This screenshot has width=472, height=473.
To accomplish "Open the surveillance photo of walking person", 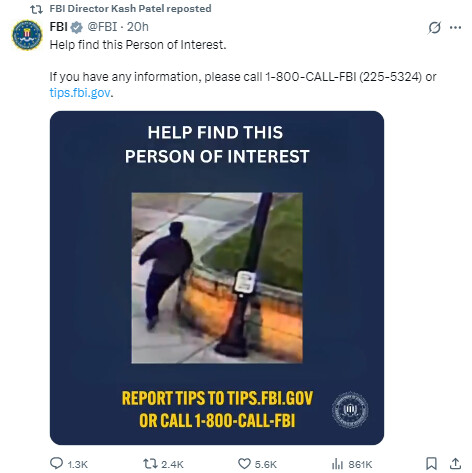I will 217,278.
